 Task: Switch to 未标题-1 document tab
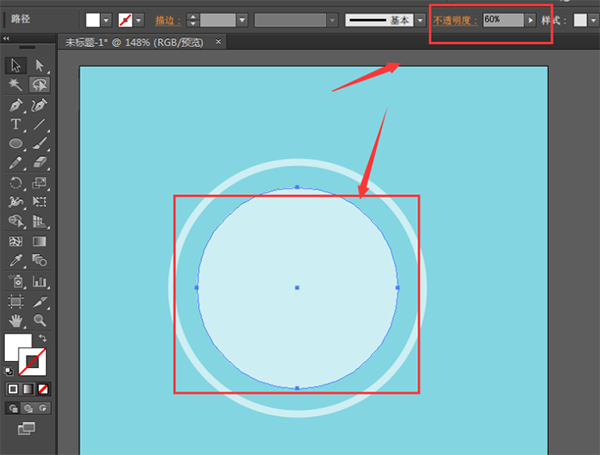(134, 42)
